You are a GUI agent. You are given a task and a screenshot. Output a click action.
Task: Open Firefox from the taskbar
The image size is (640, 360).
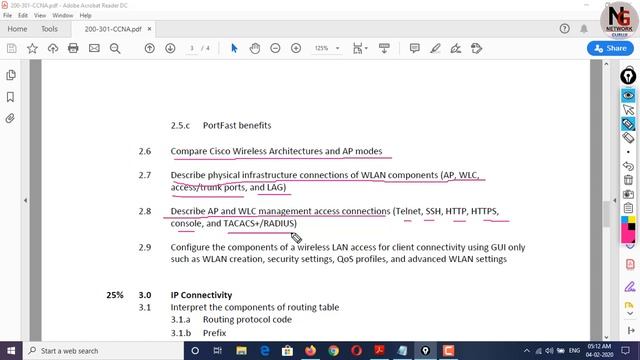310,351
